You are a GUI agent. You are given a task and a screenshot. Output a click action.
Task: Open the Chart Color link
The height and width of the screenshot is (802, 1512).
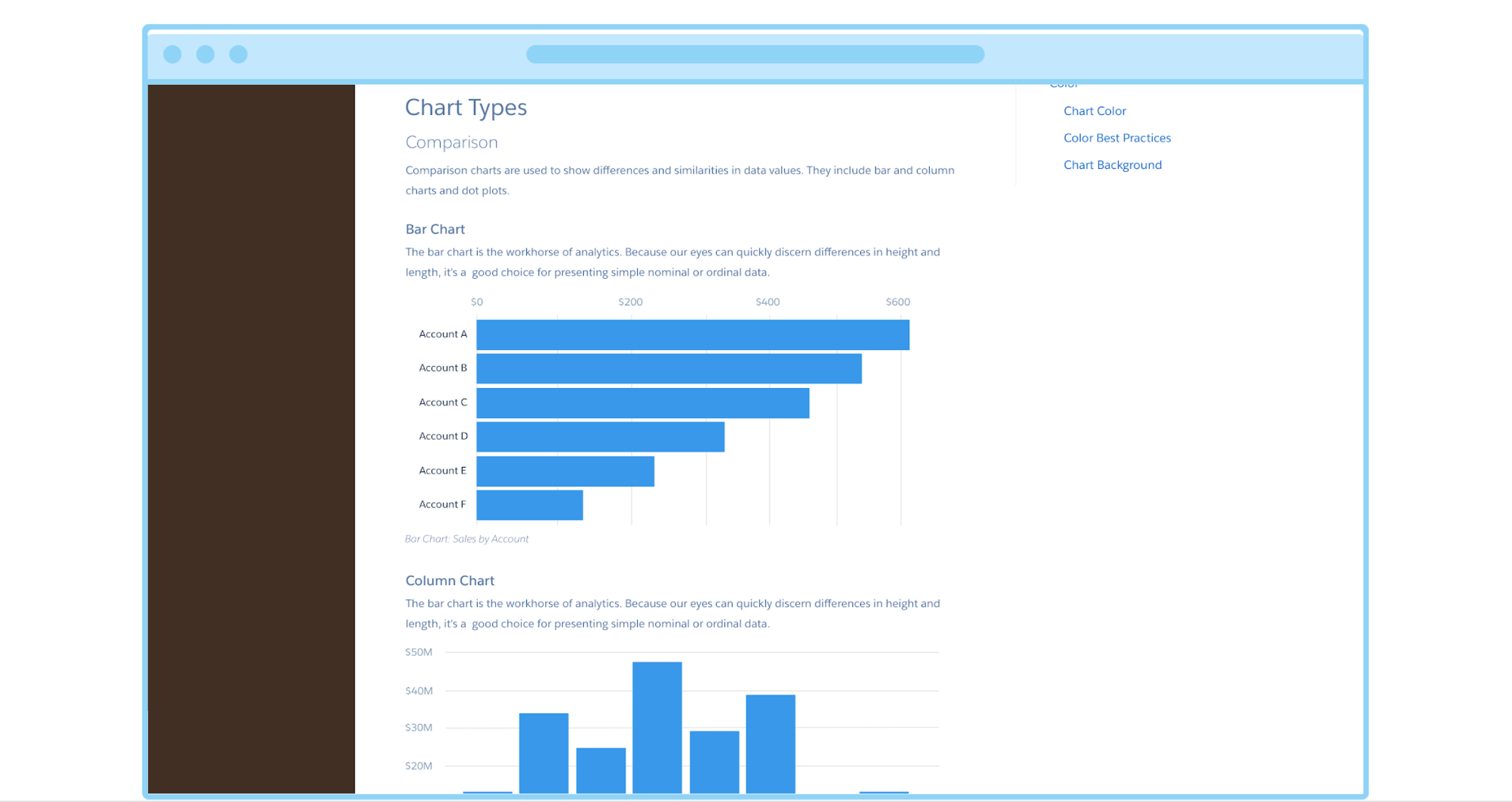pos(1094,111)
